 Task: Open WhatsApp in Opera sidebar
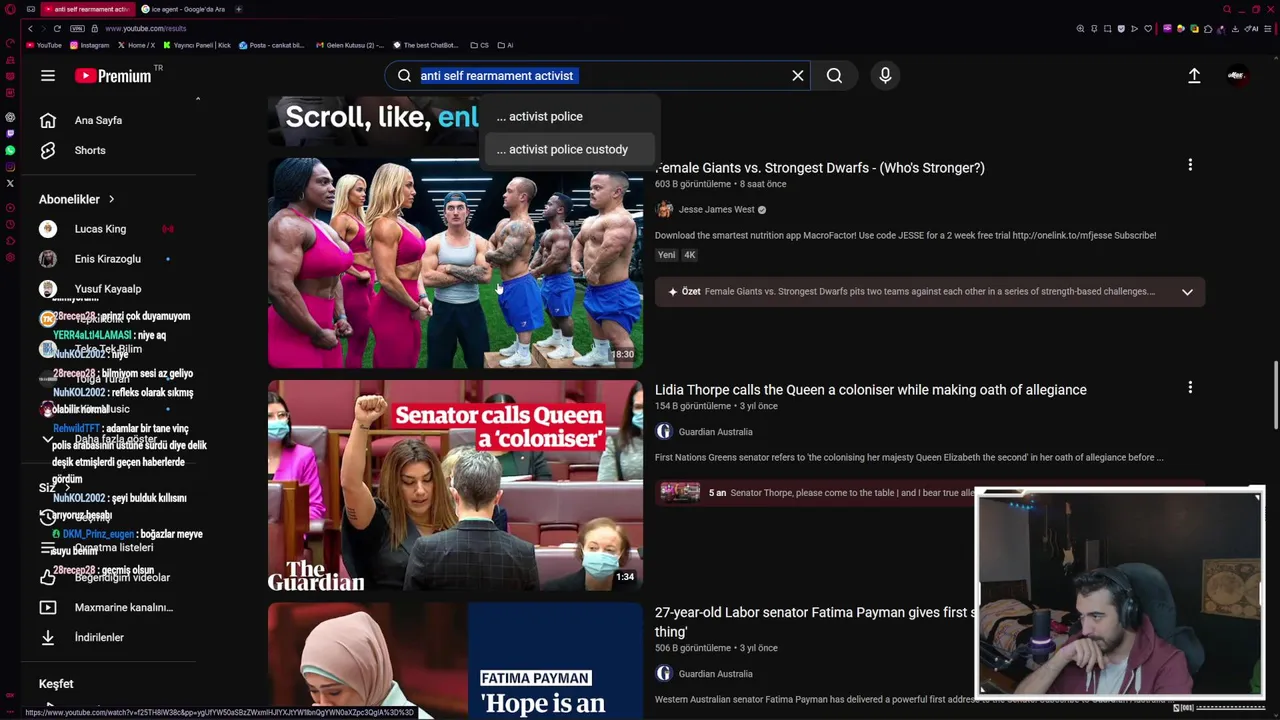pos(10,150)
